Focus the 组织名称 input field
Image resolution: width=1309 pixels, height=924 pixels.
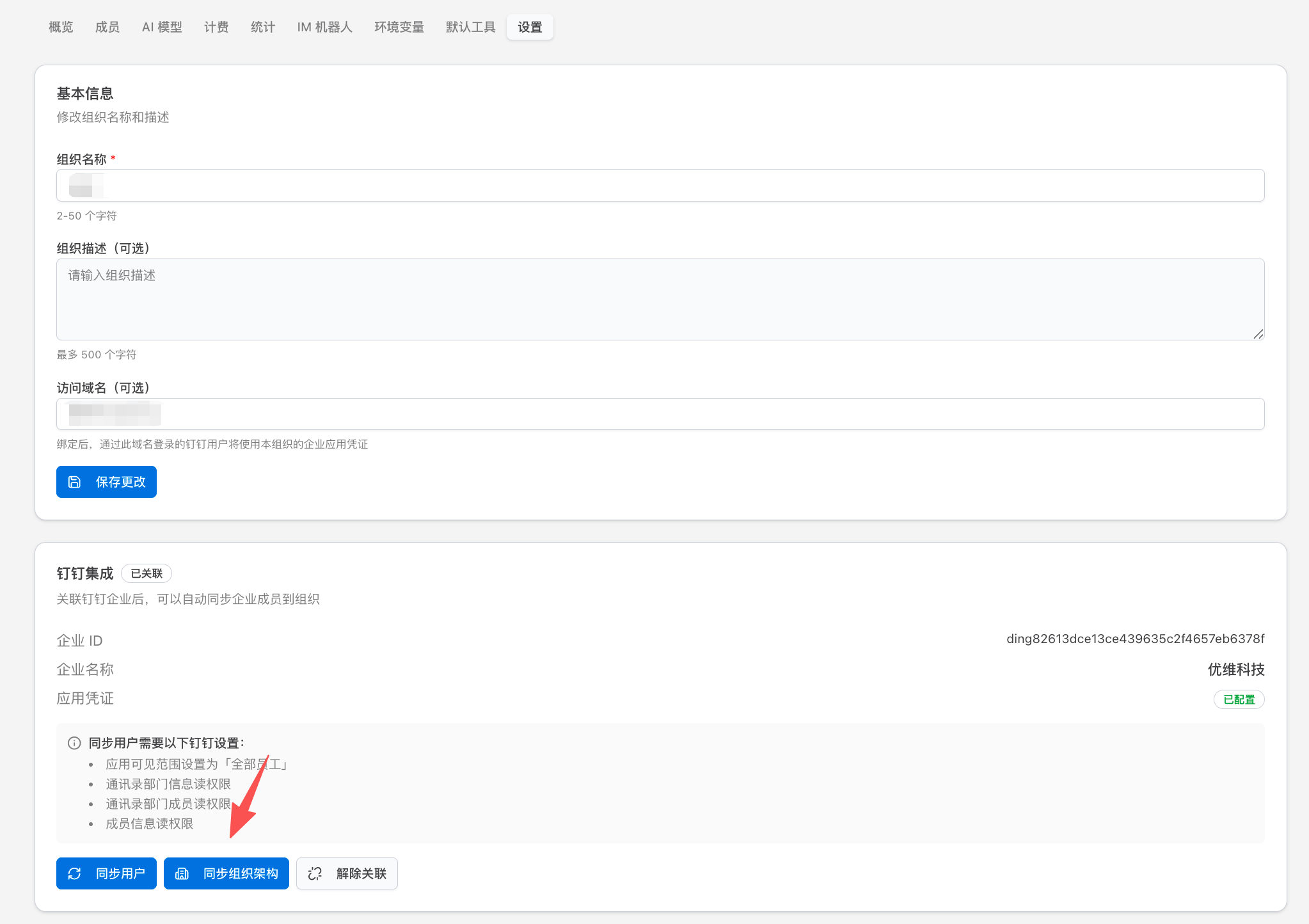coord(660,186)
